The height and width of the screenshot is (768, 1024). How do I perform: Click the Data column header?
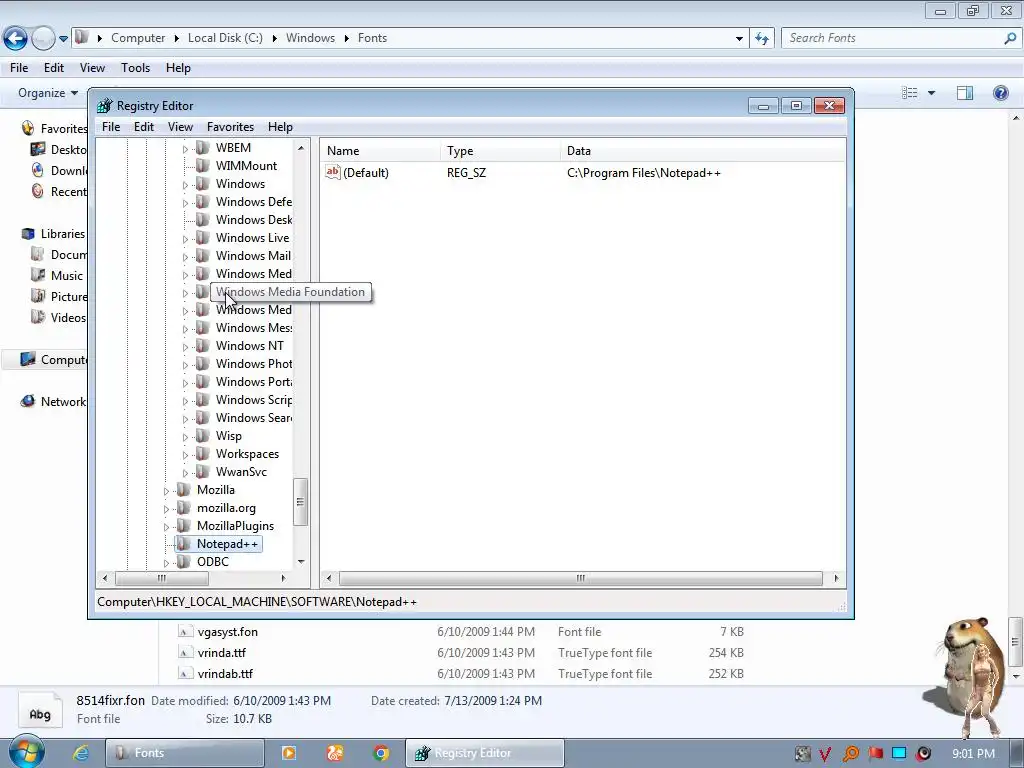pos(703,151)
